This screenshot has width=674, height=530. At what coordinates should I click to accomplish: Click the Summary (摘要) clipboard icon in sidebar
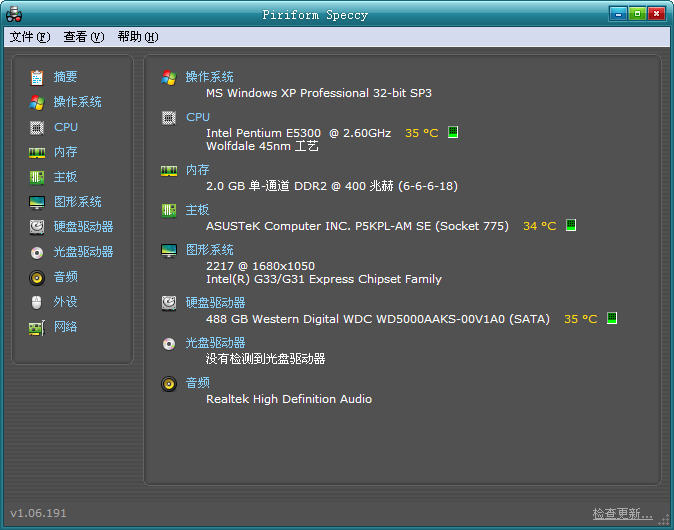point(37,77)
